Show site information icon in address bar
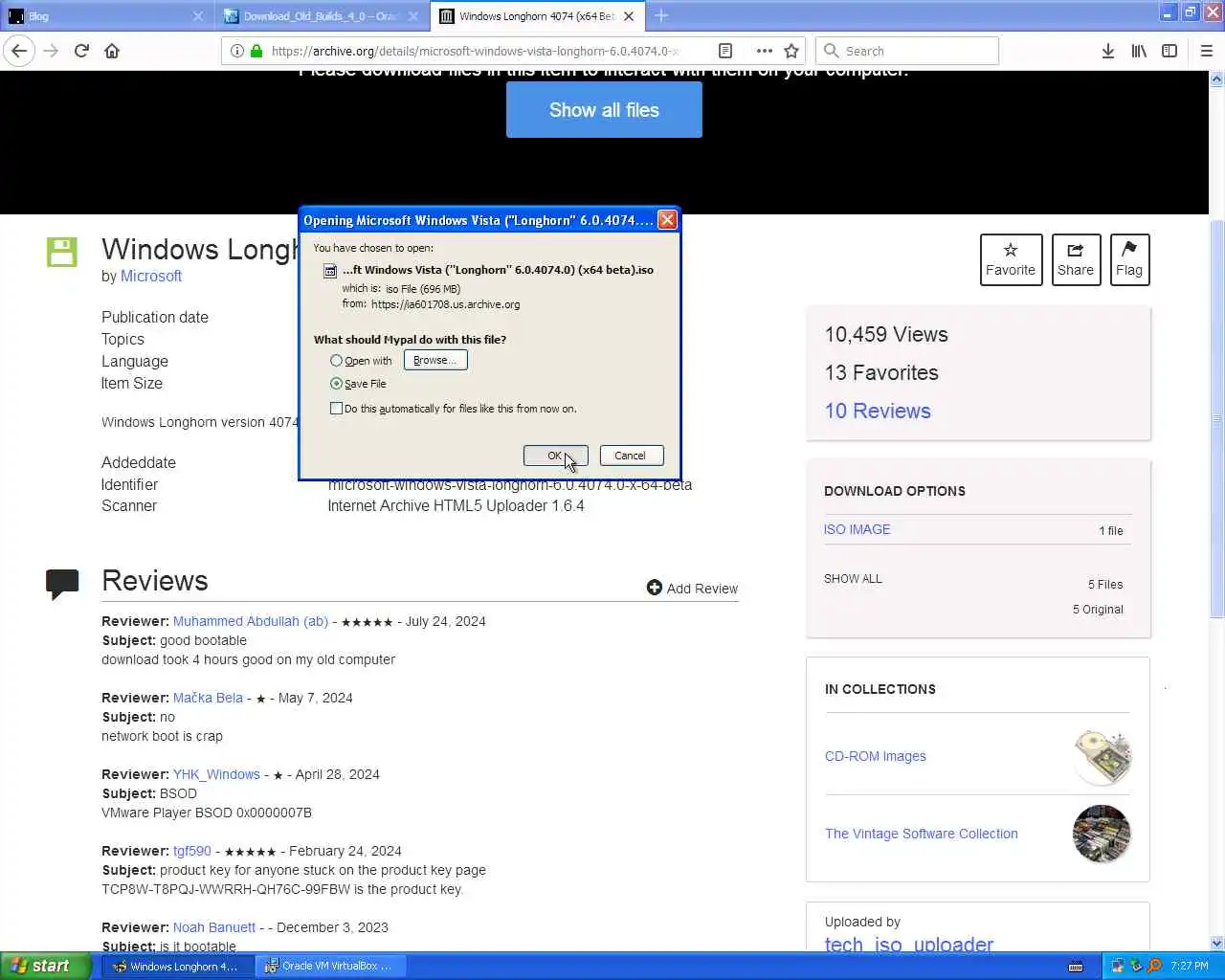Screen dimensions: 1225x980 (x=237, y=51)
